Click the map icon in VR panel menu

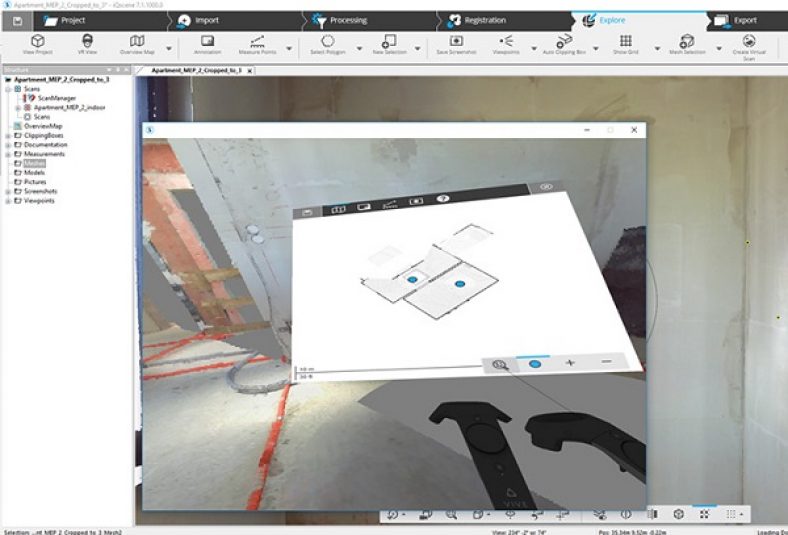(x=338, y=209)
